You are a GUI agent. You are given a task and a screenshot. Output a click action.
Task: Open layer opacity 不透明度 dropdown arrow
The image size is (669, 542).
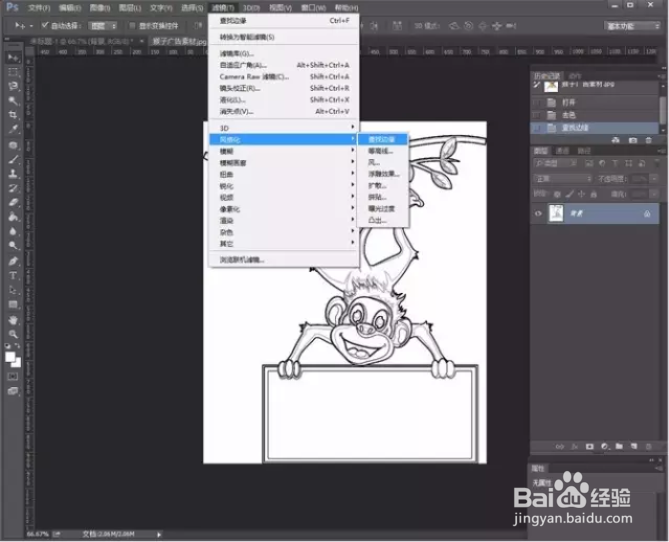pyautogui.click(x=654, y=178)
